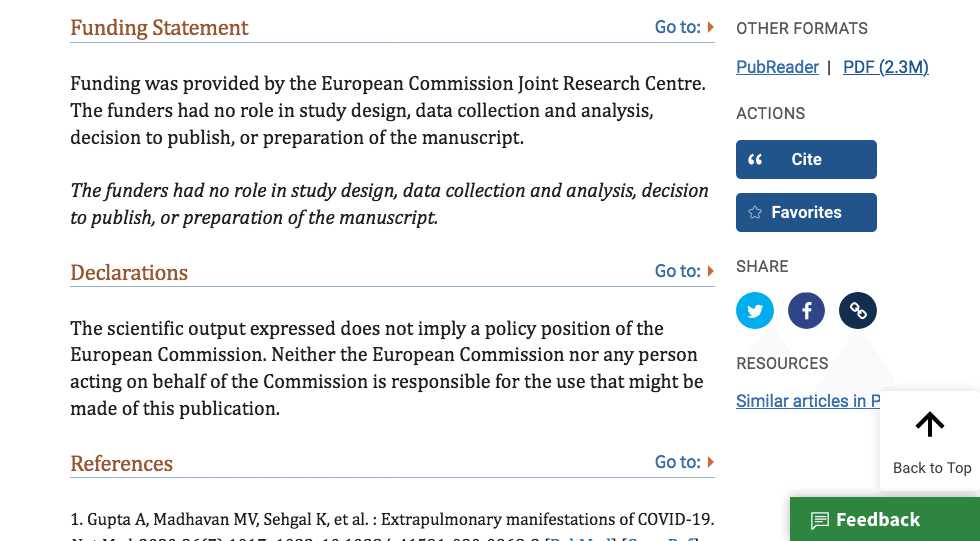The image size is (980, 541).
Task: Click the References section heading
Action: (121, 464)
